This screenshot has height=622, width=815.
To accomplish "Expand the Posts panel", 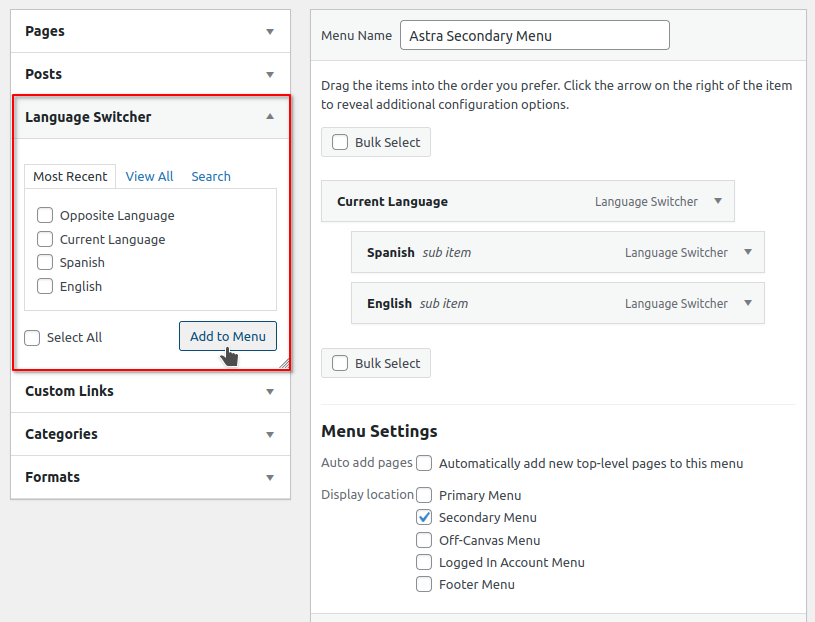I will (x=269, y=73).
